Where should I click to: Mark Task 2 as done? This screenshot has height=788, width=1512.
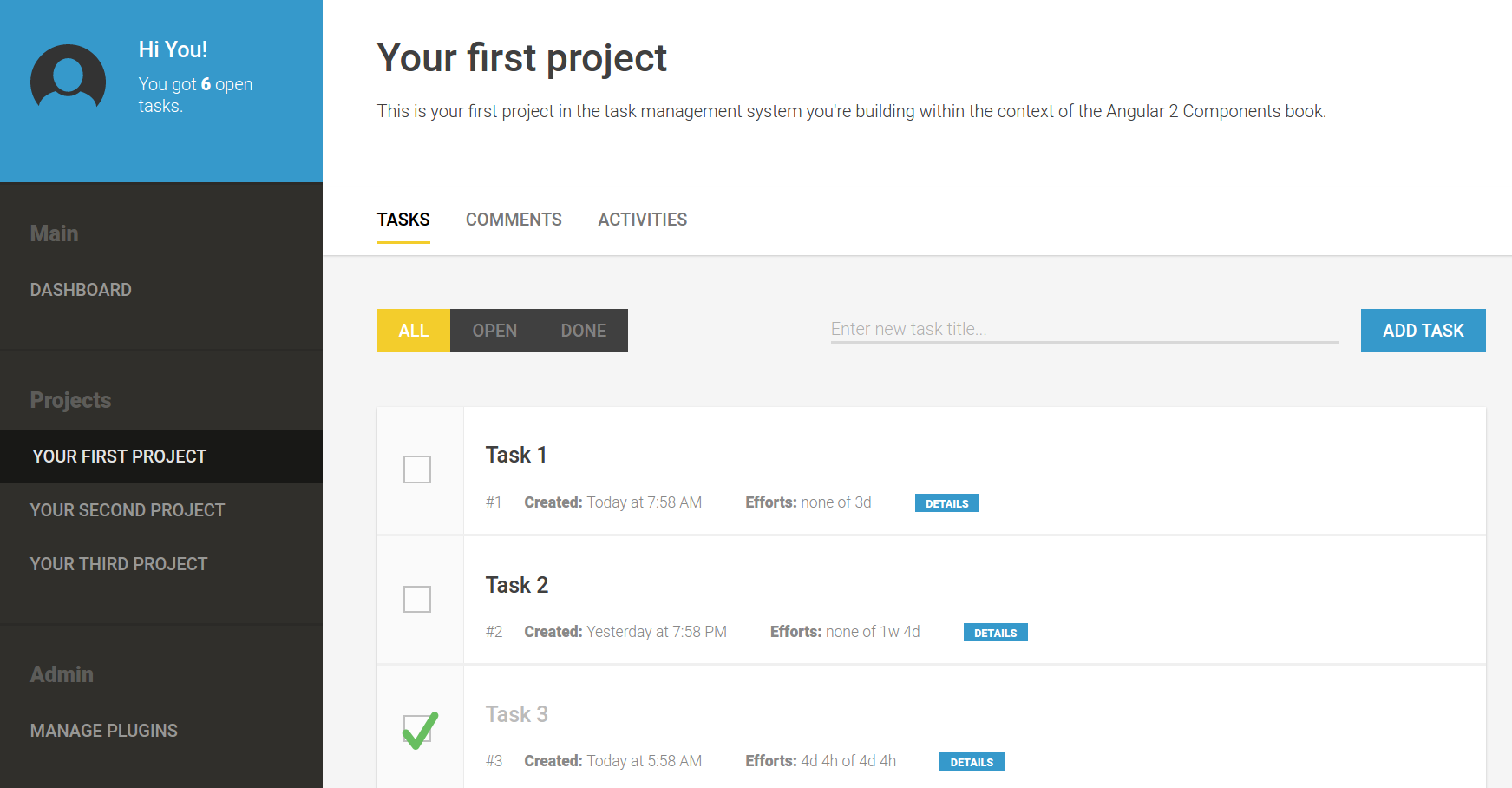point(417,599)
